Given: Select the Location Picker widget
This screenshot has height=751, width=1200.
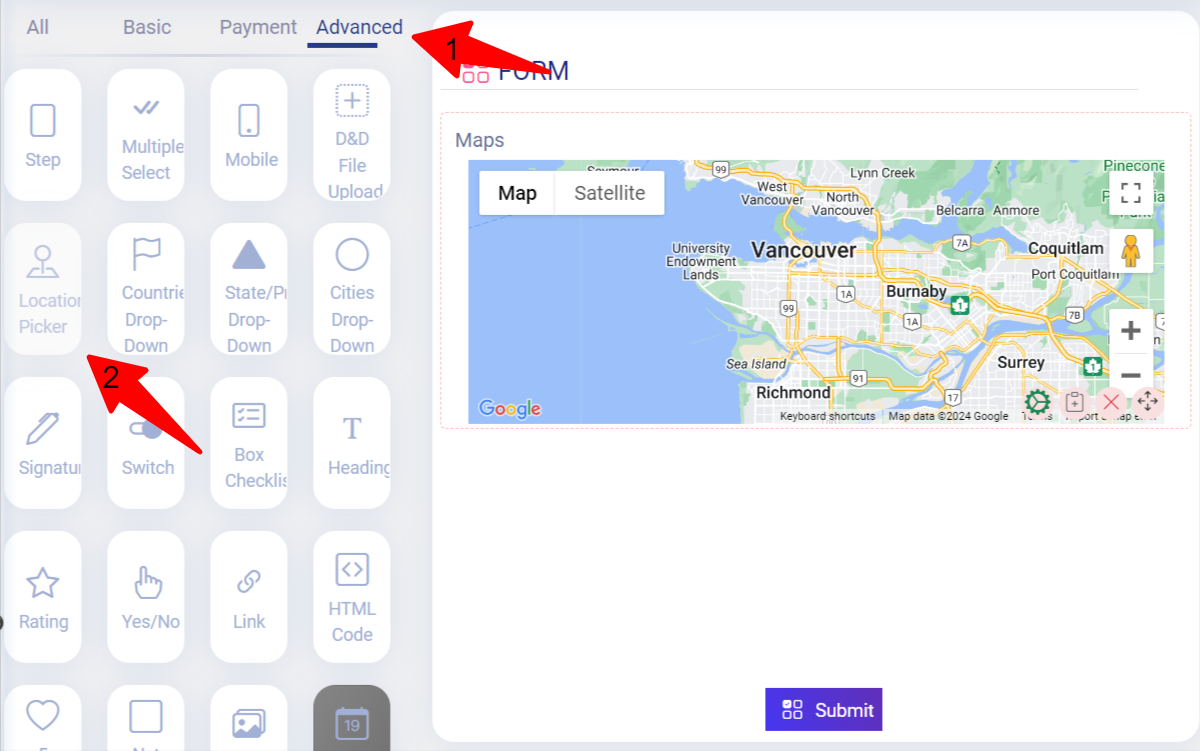Looking at the screenshot, I should [x=43, y=289].
